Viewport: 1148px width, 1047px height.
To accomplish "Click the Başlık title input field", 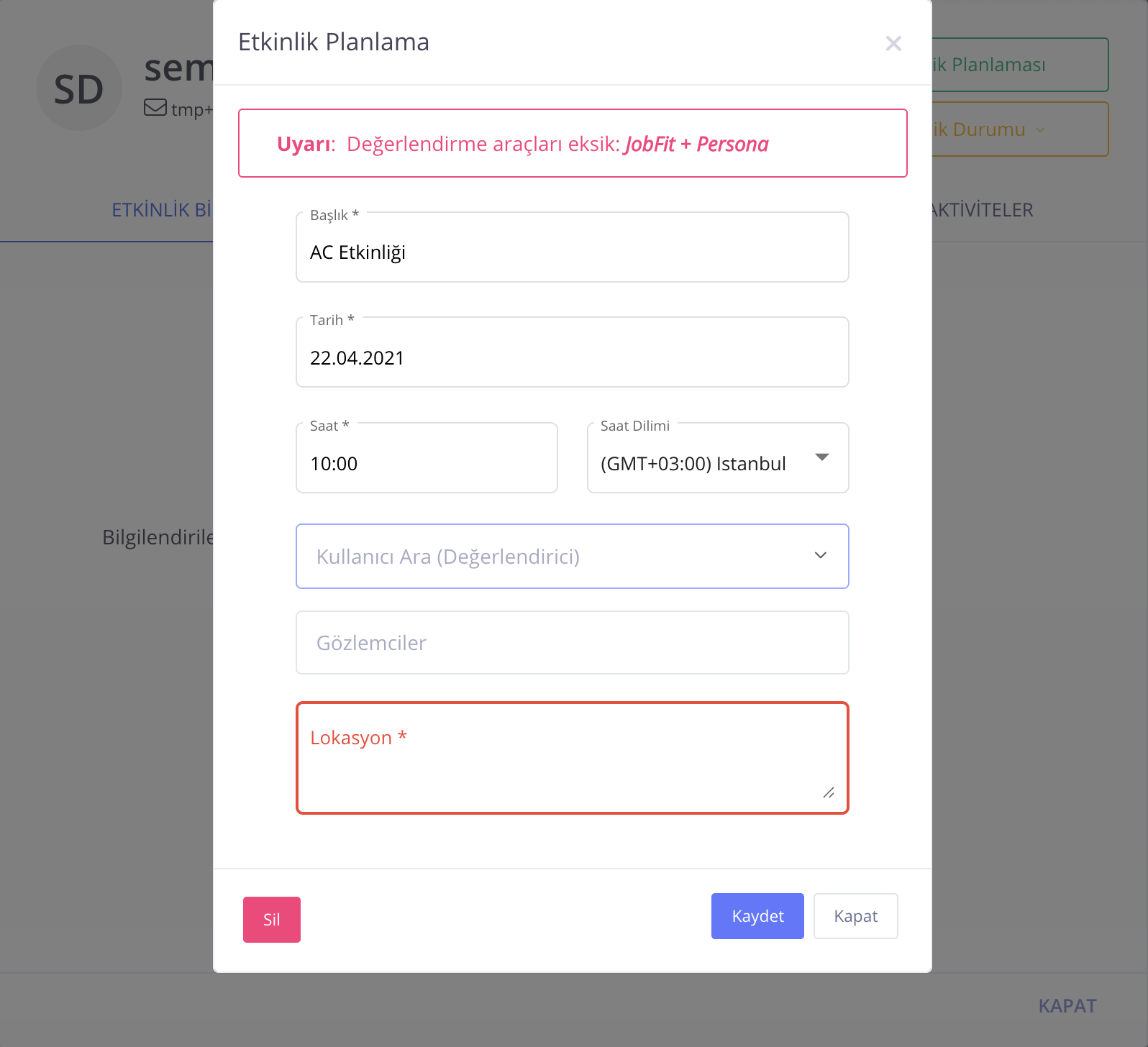I will [572, 252].
